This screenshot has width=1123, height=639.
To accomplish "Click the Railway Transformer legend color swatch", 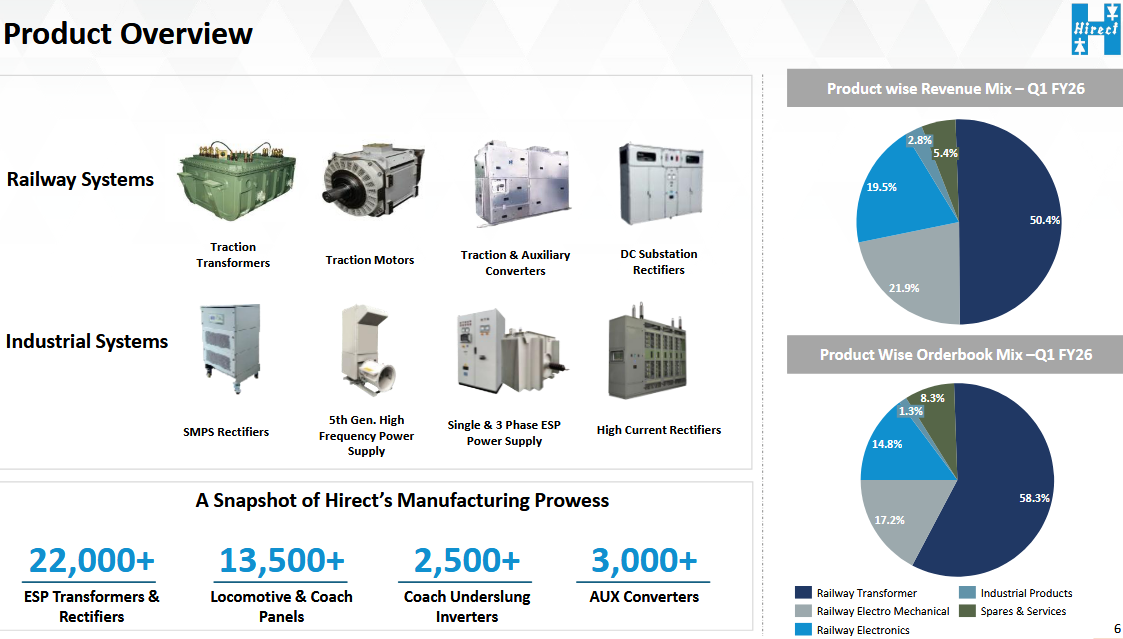I will click(803, 592).
